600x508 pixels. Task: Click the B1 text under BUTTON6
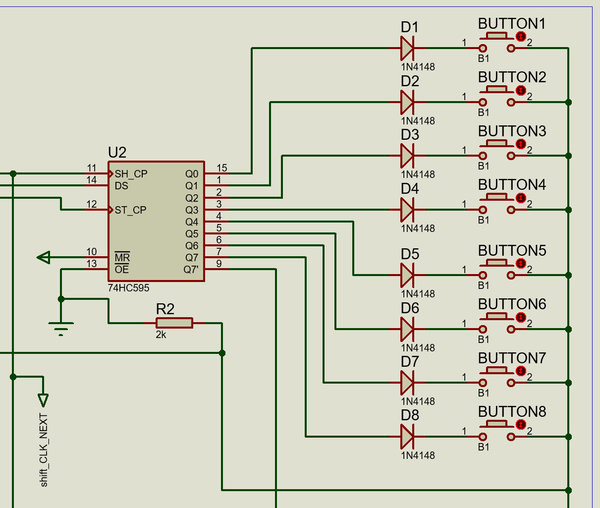483,339
